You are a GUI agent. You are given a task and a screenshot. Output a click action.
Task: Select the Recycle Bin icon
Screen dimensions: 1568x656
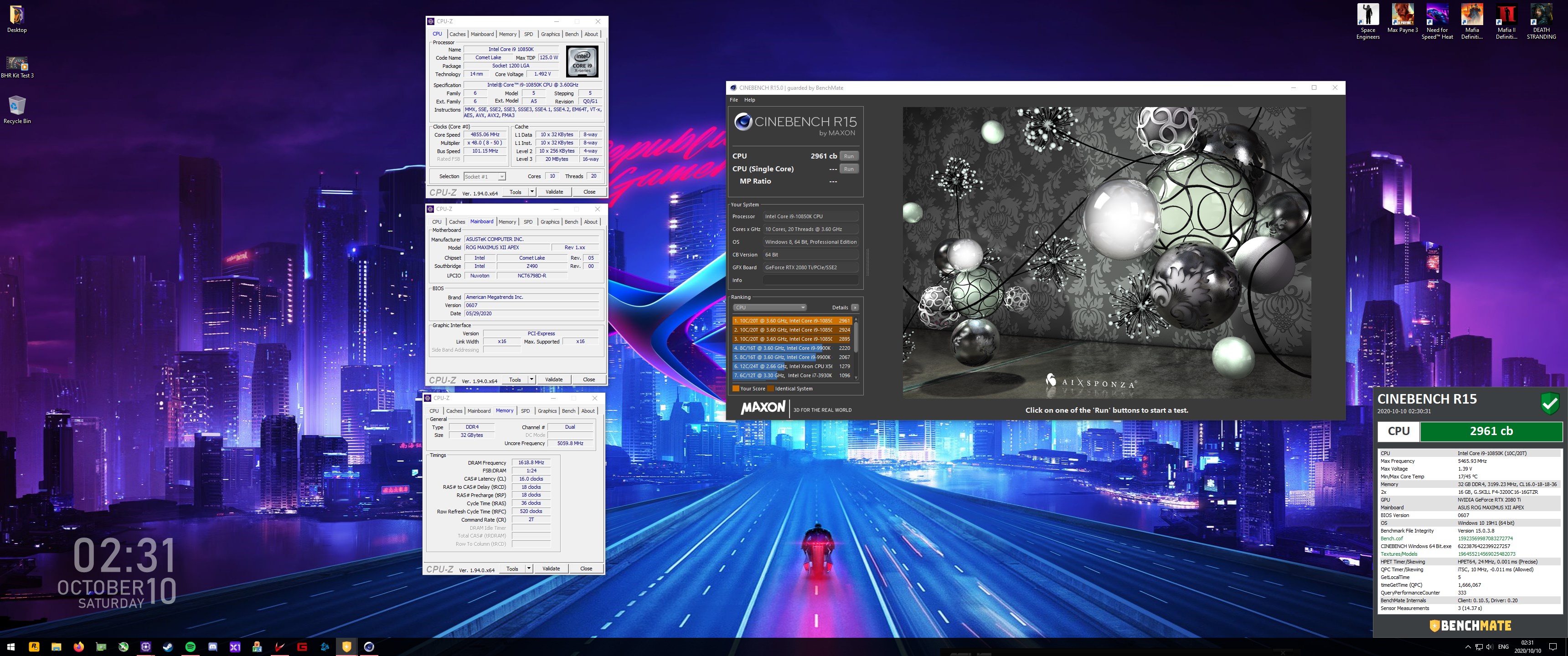point(17,109)
